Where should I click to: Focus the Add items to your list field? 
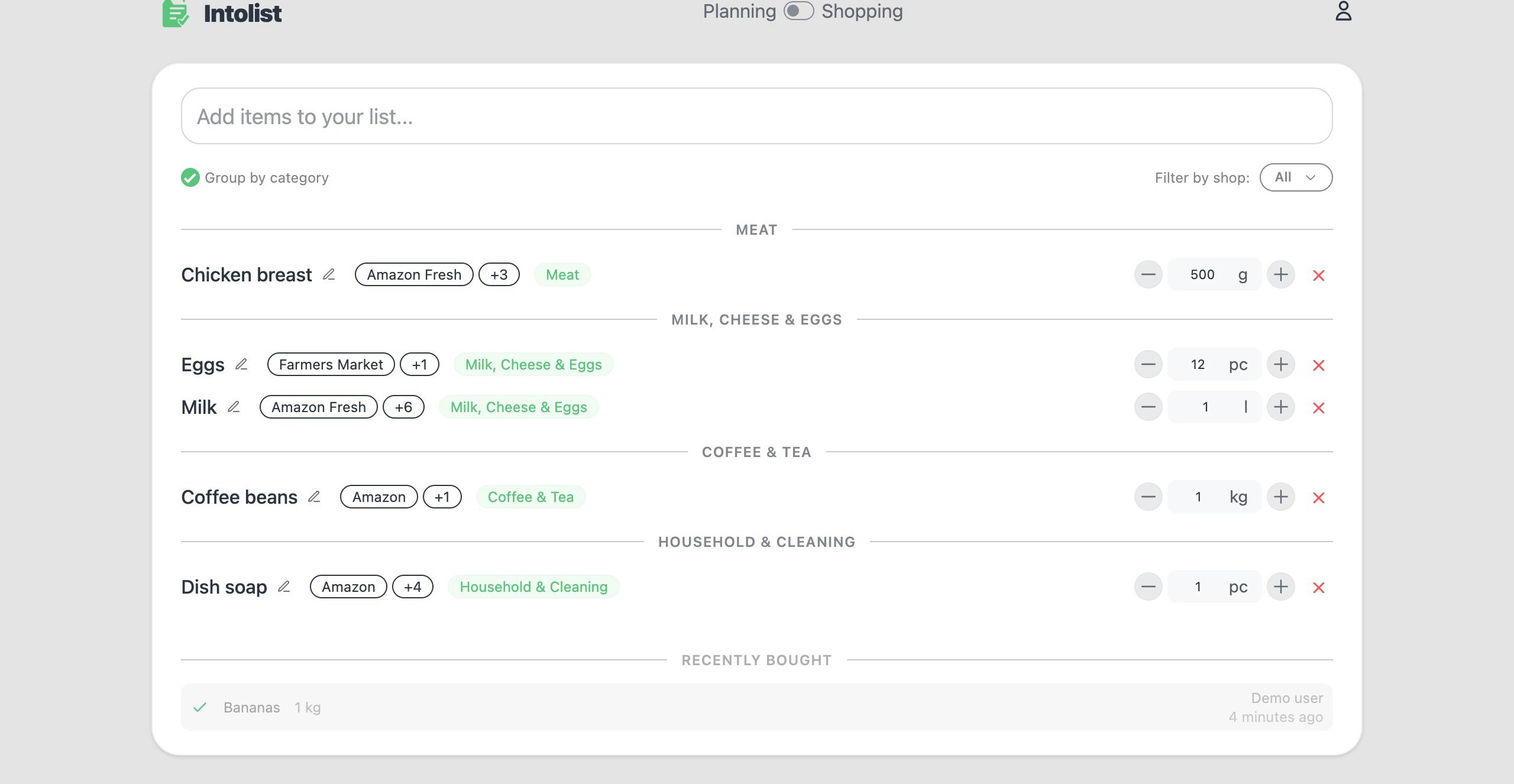point(756,116)
